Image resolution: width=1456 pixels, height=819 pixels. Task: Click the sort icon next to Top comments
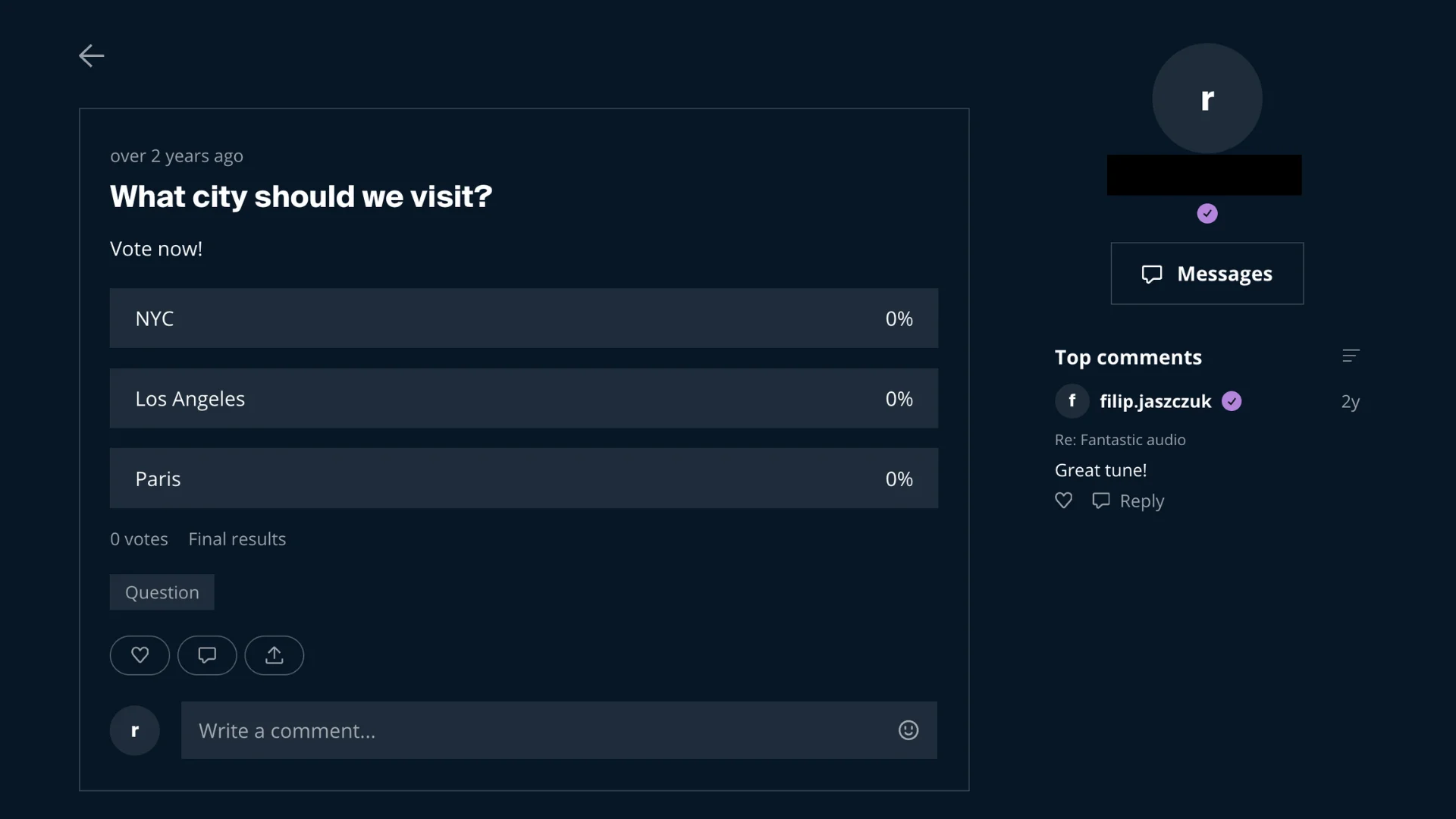coord(1351,356)
